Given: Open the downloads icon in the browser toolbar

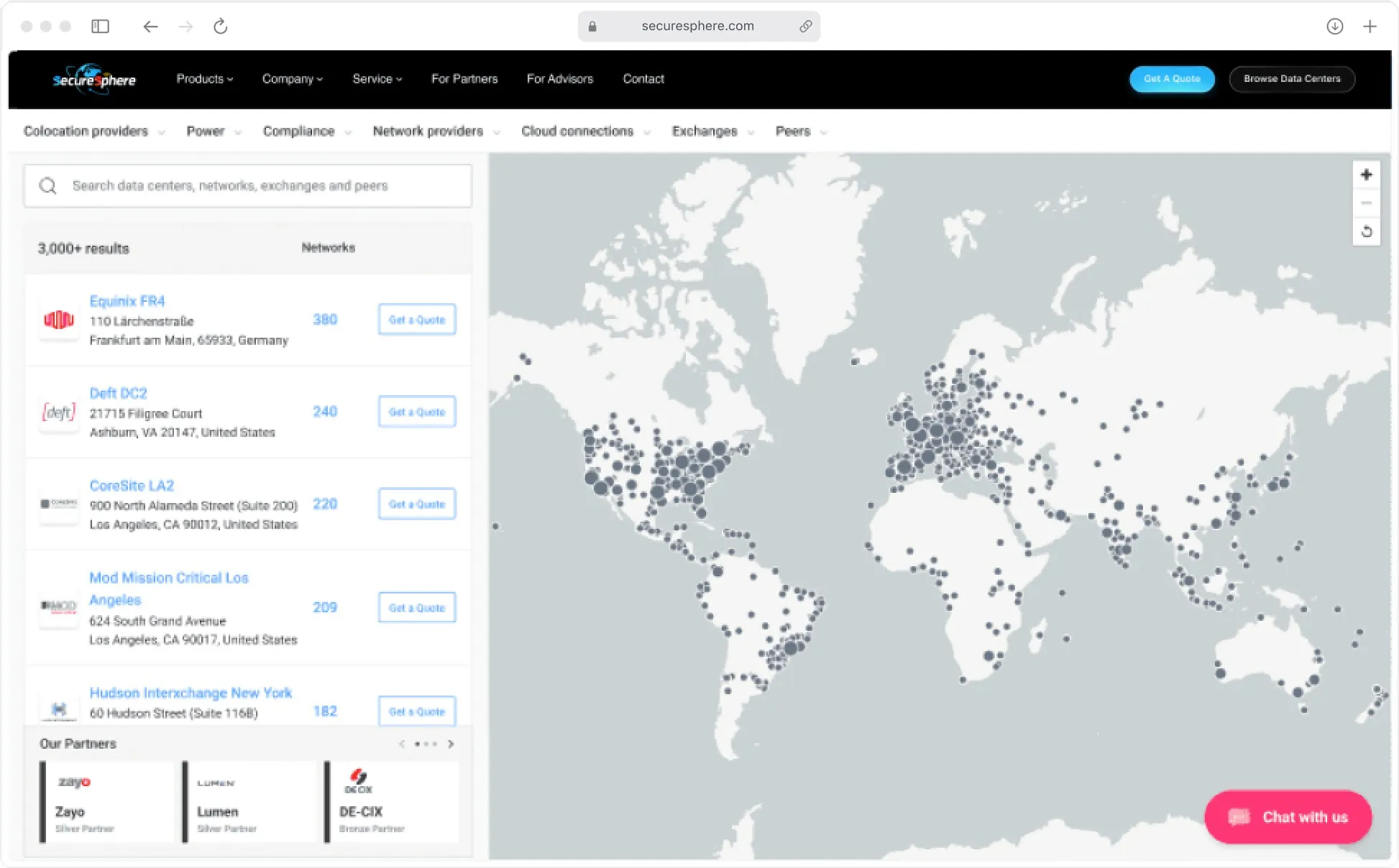Looking at the screenshot, I should click(x=1334, y=27).
